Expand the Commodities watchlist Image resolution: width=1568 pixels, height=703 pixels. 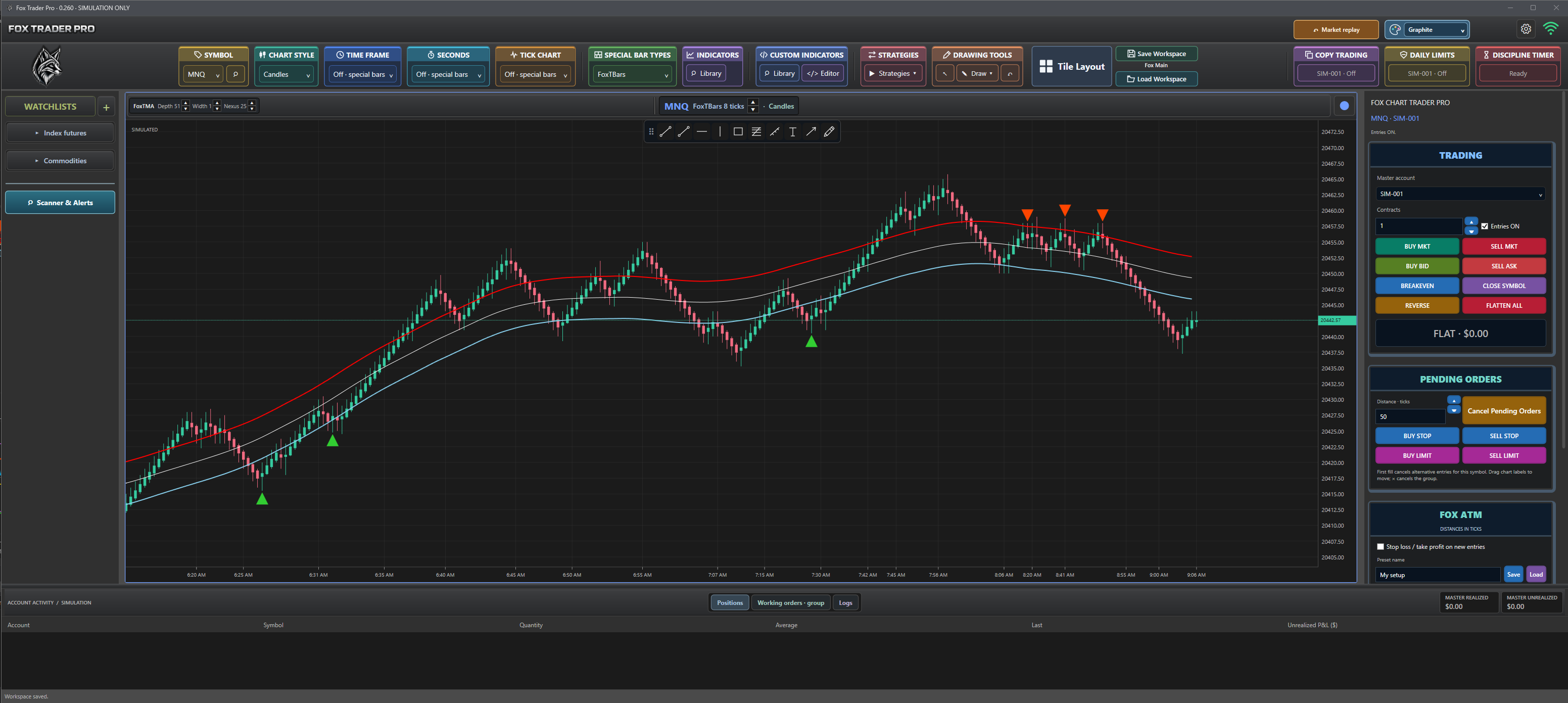tap(60, 161)
